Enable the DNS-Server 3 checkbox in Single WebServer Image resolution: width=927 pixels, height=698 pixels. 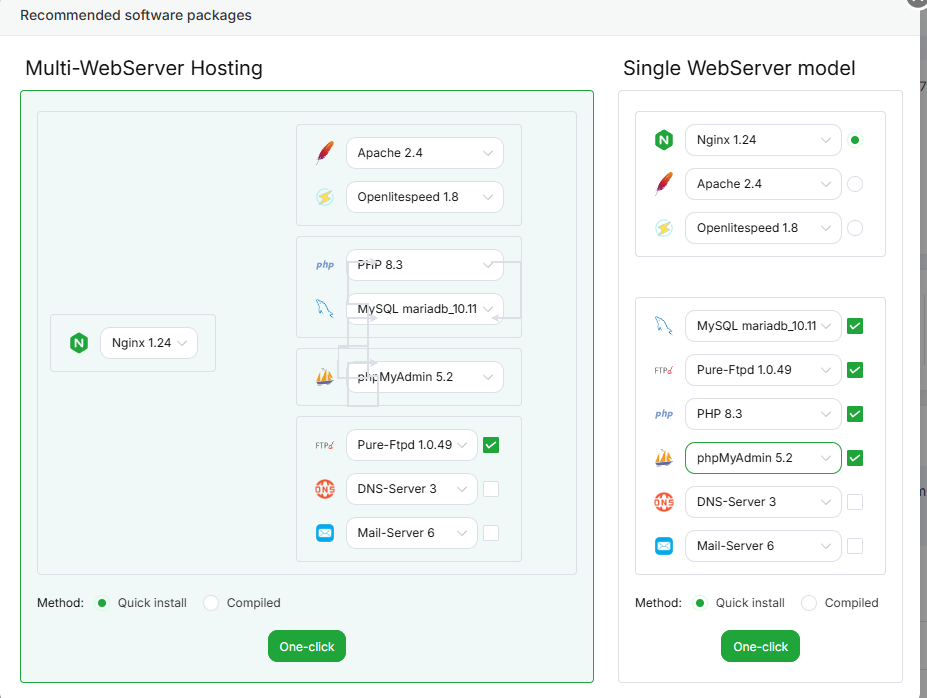(x=855, y=502)
